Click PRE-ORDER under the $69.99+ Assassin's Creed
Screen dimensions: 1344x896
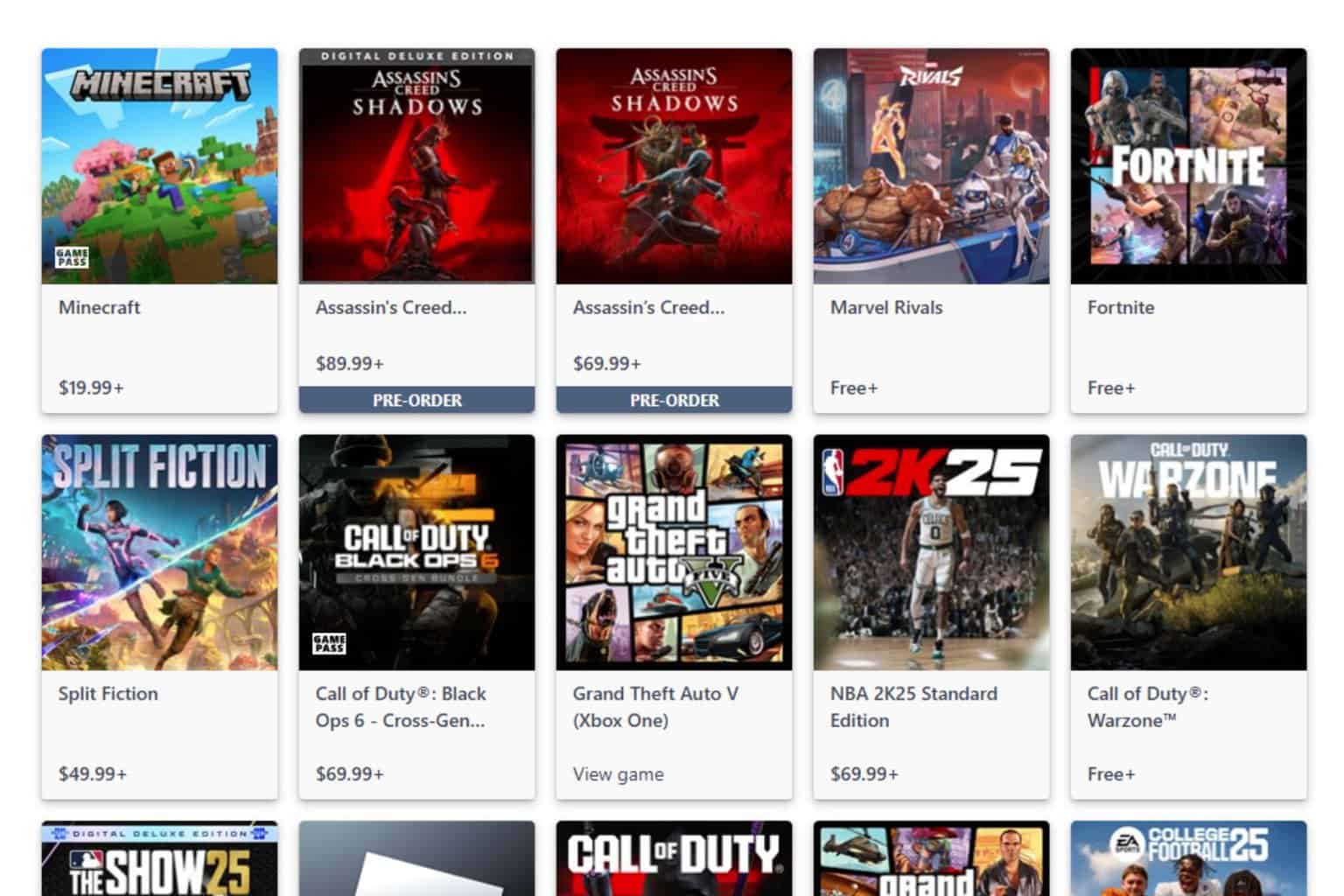coord(674,400)
